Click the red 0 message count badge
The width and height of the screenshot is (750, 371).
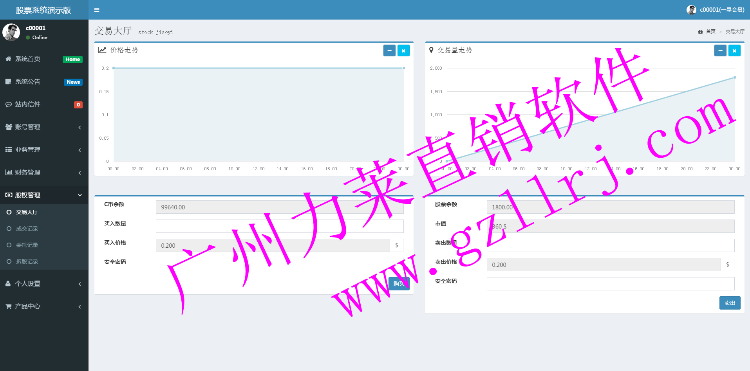tap(78, 105)
